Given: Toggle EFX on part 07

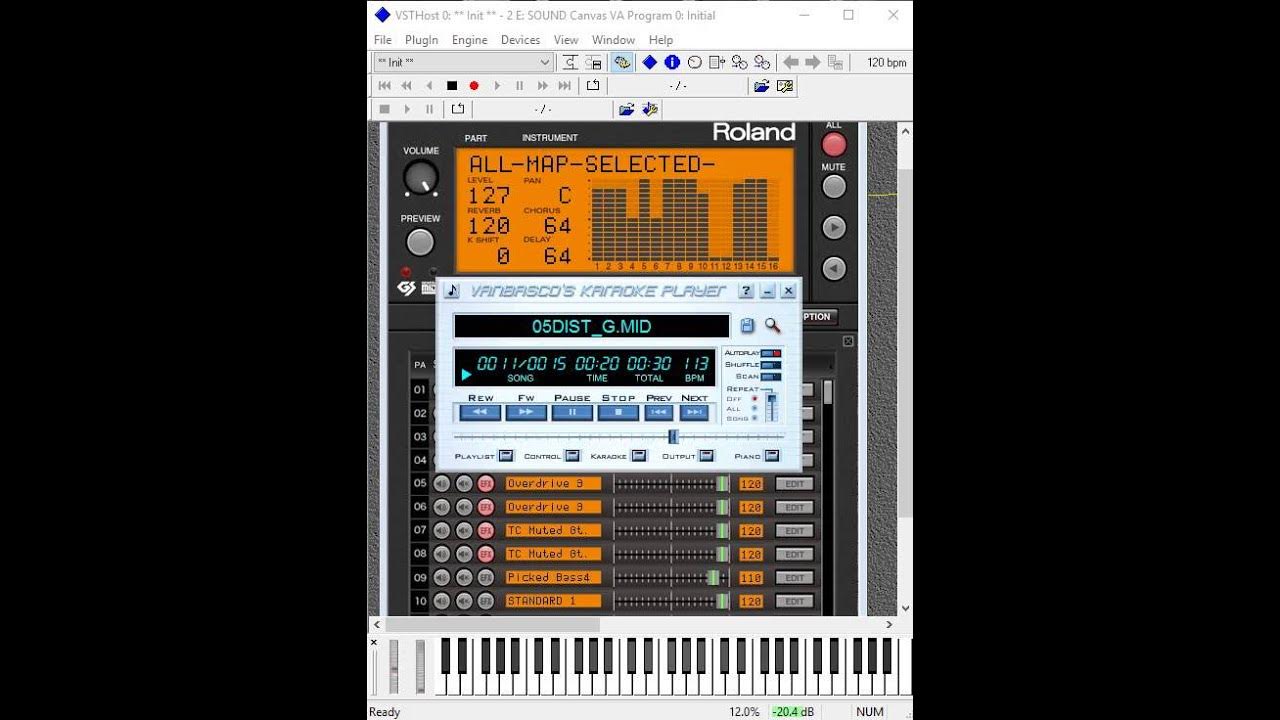Looking at the screenshot, I should tap(486, 531).
